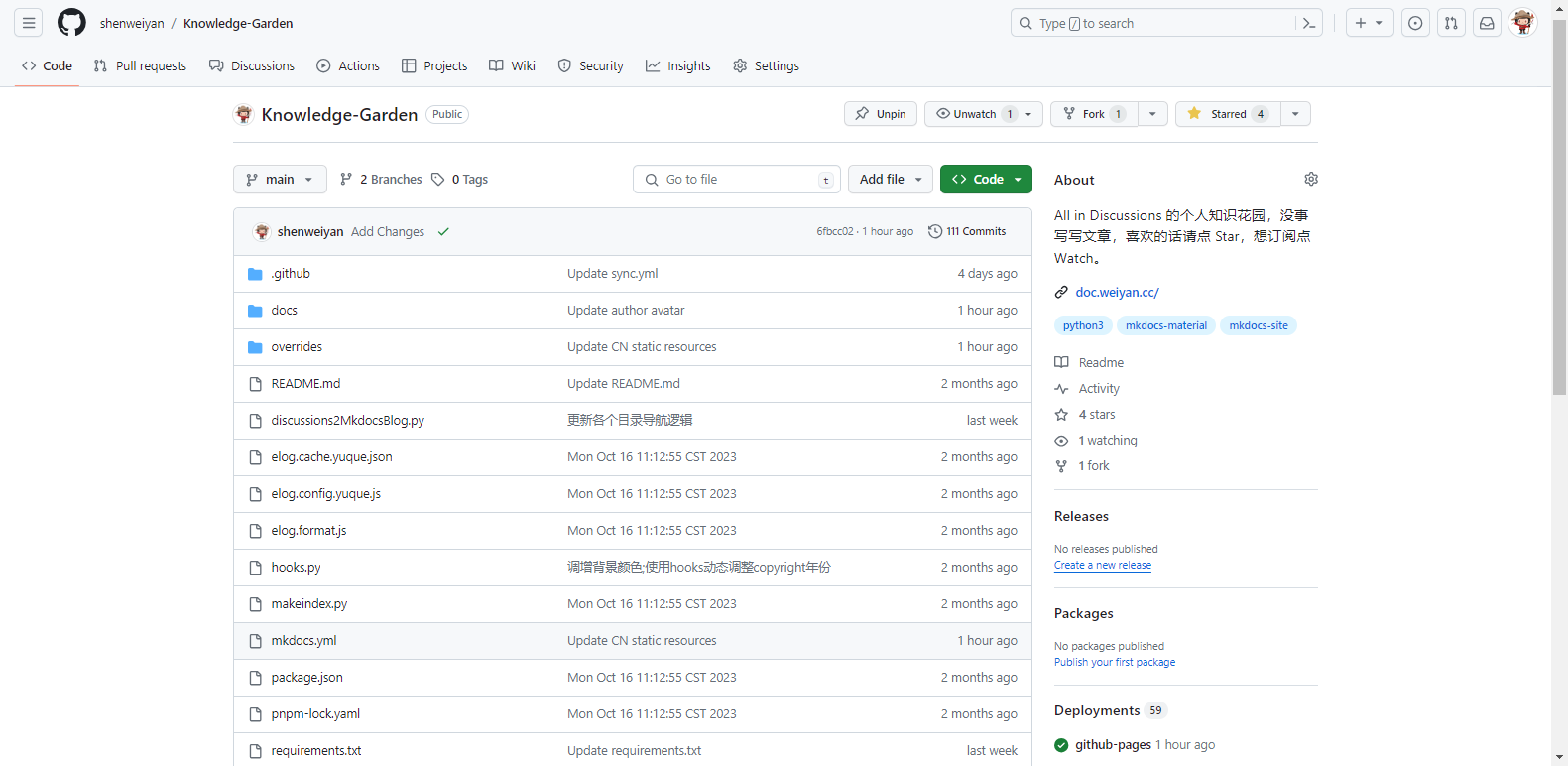Switch to the Discussions tab
Image resolution: width=1568 pixels, height=766 pixels.
[252, 65]
